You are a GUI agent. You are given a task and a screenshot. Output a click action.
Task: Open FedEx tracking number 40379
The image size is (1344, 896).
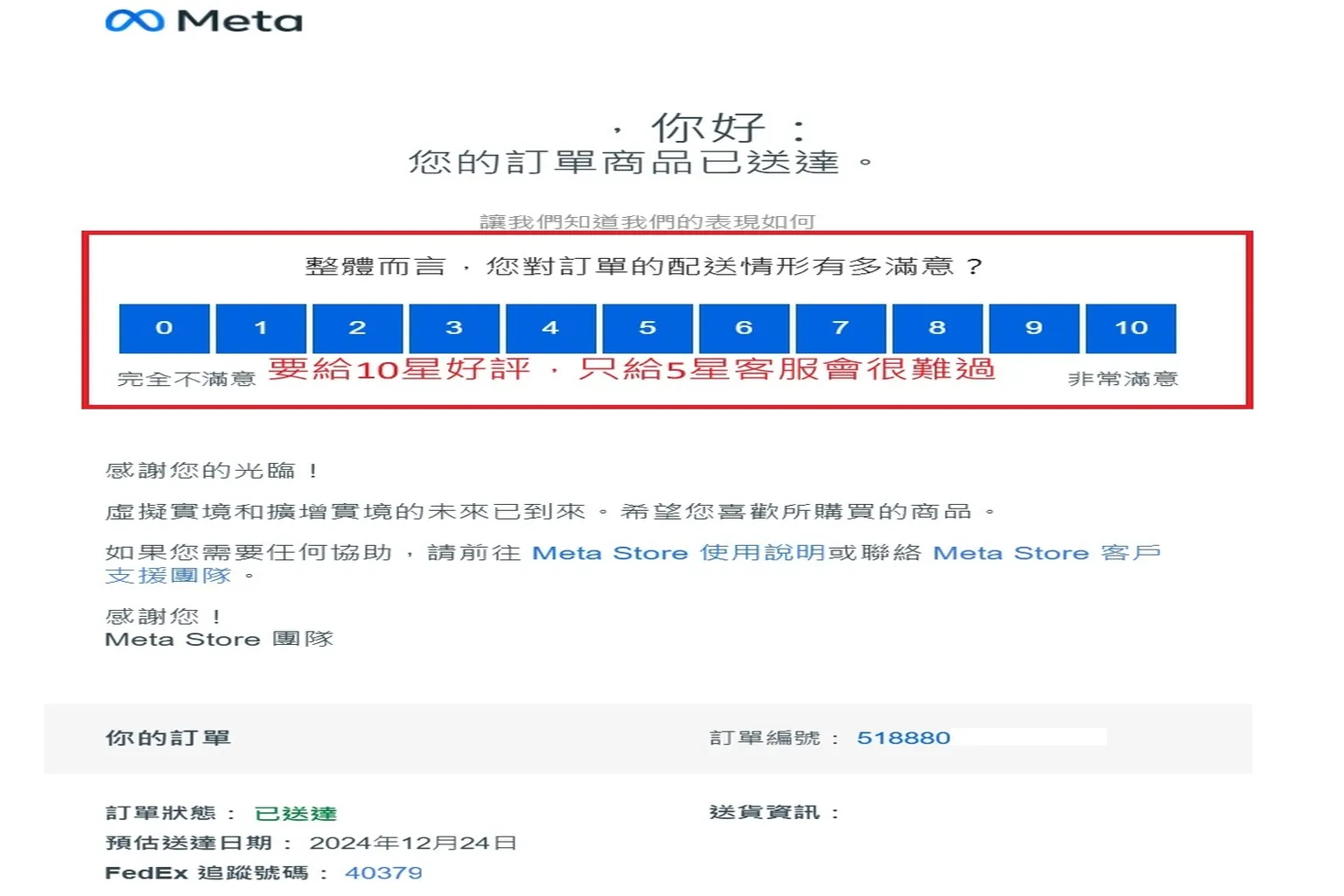coord(385,872)
